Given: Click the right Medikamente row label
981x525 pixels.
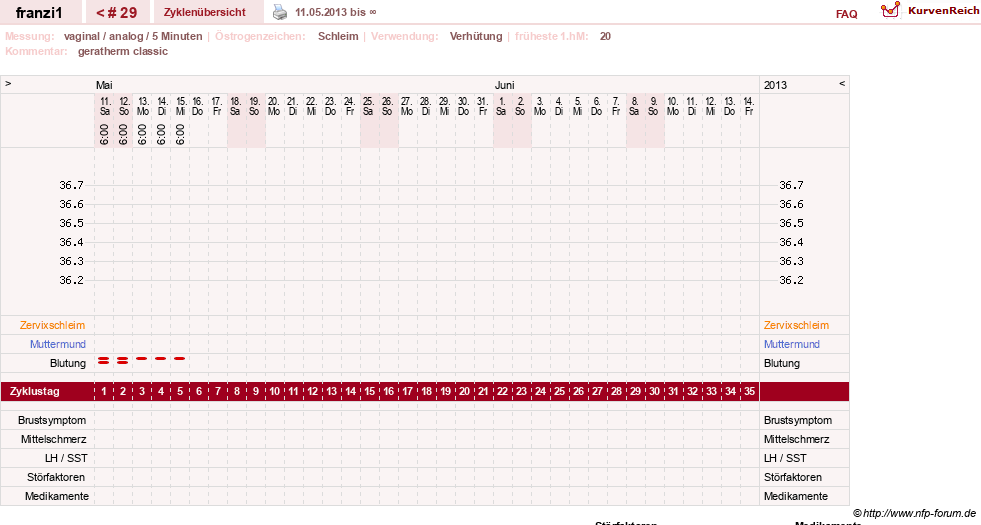Looking at the screenshot, I should 796,496.
